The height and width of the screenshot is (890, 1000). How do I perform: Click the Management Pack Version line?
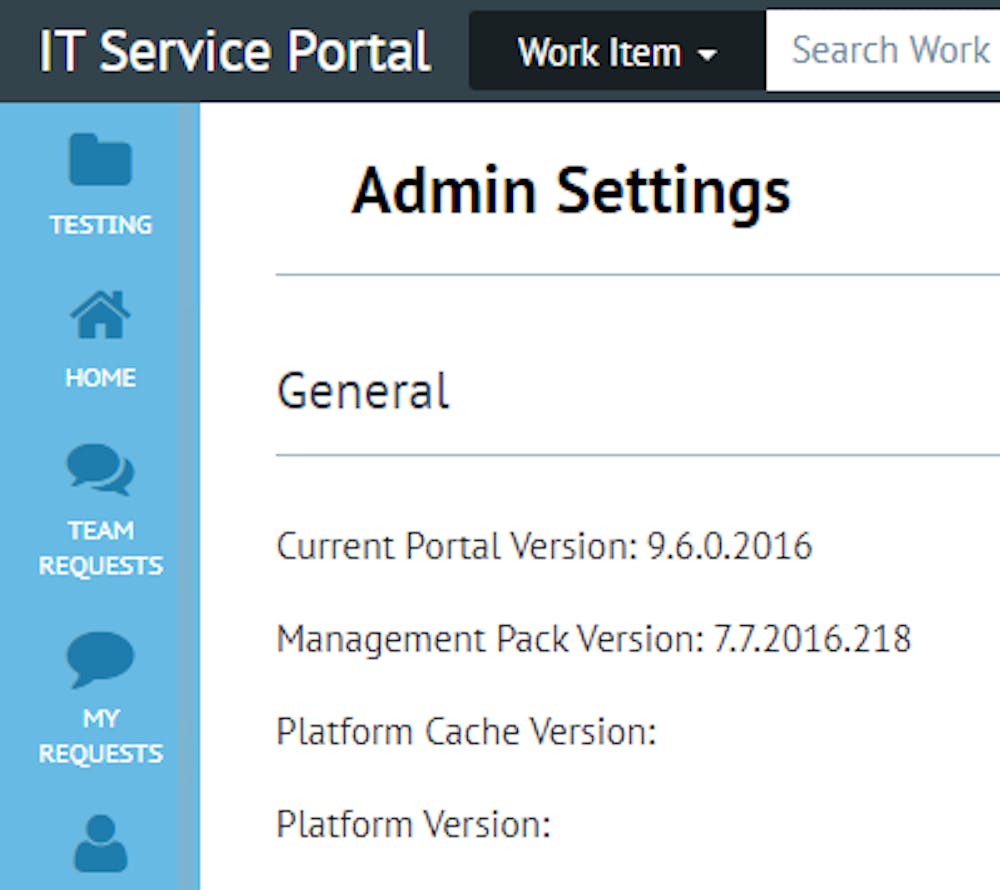[x=594, y=638]
